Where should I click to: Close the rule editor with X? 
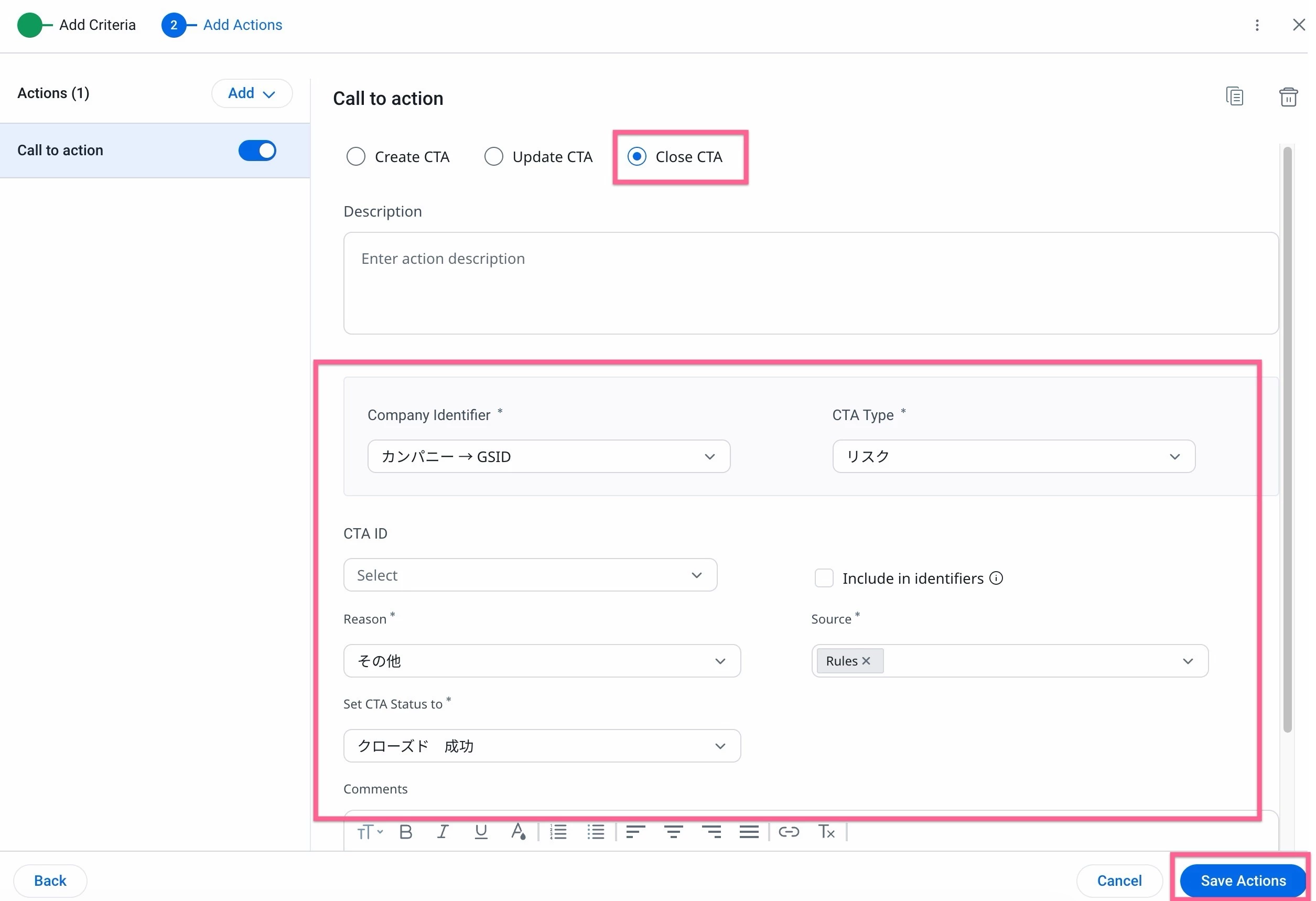(1299, 25)
